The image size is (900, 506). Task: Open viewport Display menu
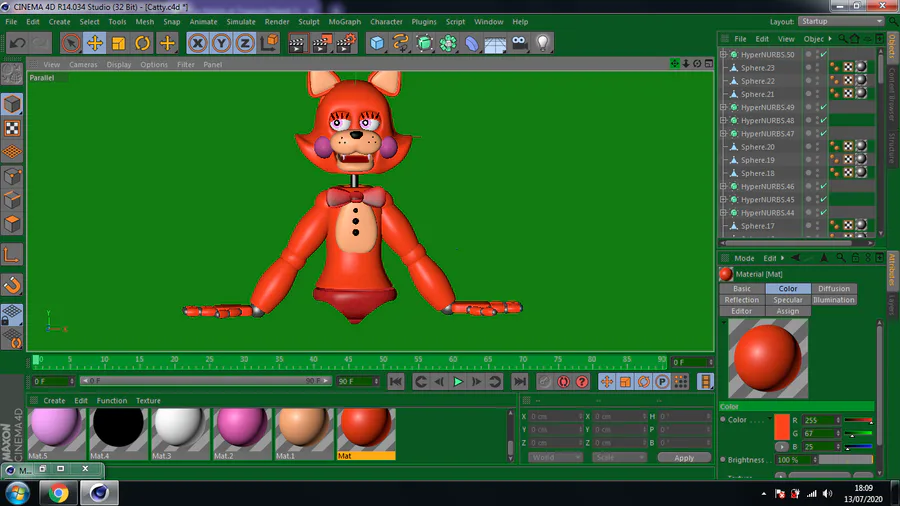click(119, 65)
